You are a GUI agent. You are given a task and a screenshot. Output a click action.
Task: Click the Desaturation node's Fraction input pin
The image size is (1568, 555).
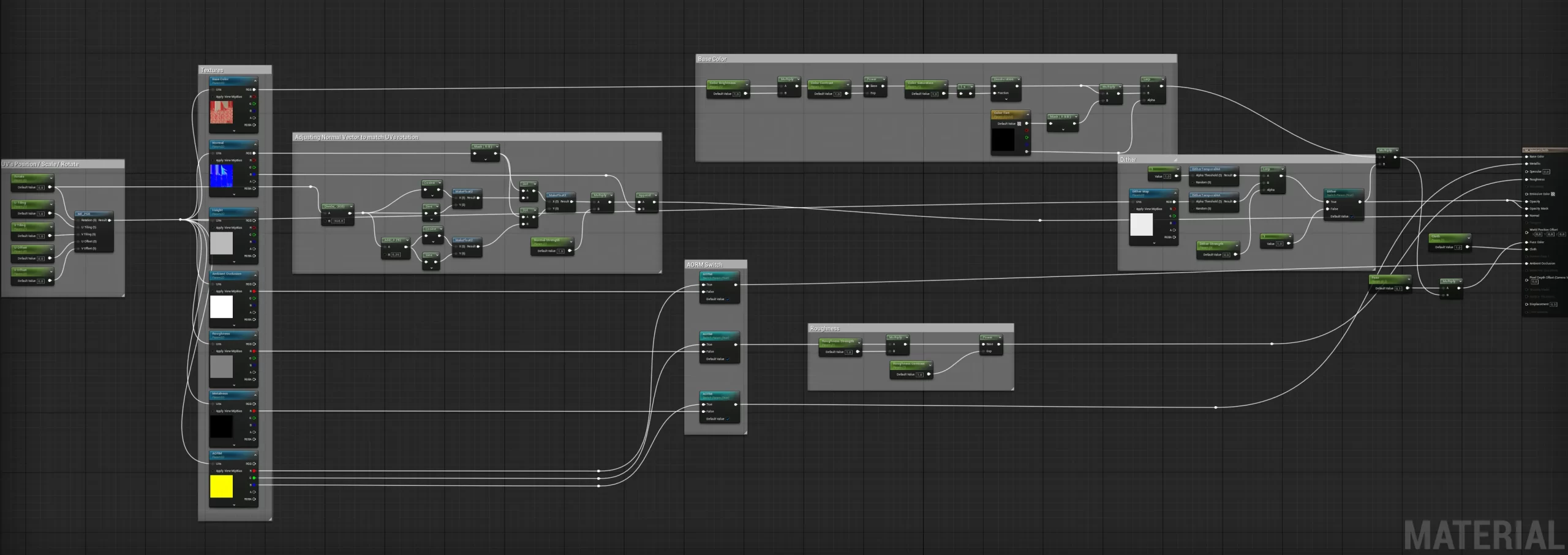pos(995,93)
